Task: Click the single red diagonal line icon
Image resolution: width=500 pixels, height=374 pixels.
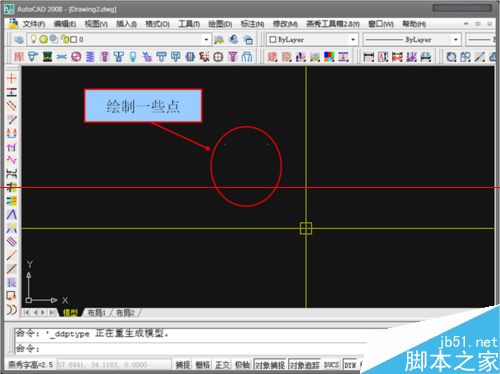Action: pos(11,256)
